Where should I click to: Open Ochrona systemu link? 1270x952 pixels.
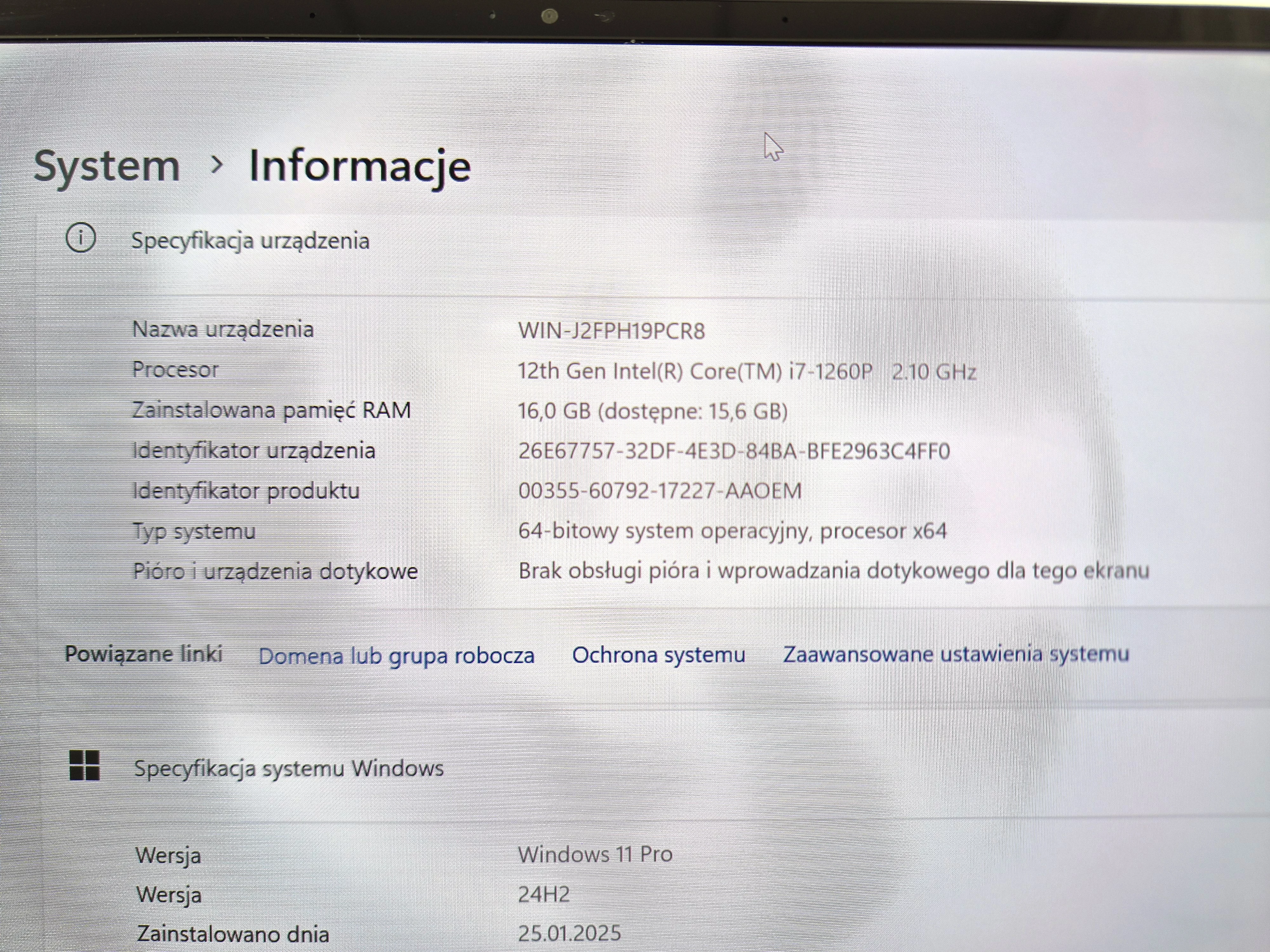click(658, 655)
